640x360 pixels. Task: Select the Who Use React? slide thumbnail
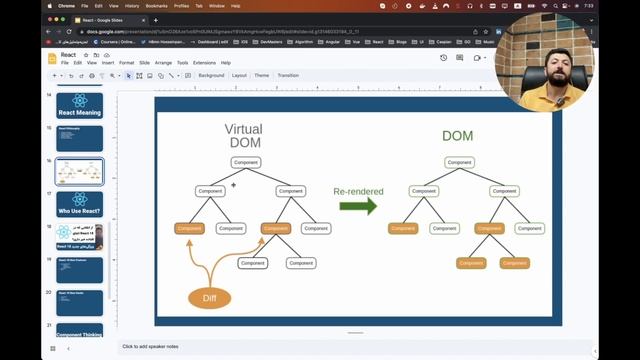(80, 204)
